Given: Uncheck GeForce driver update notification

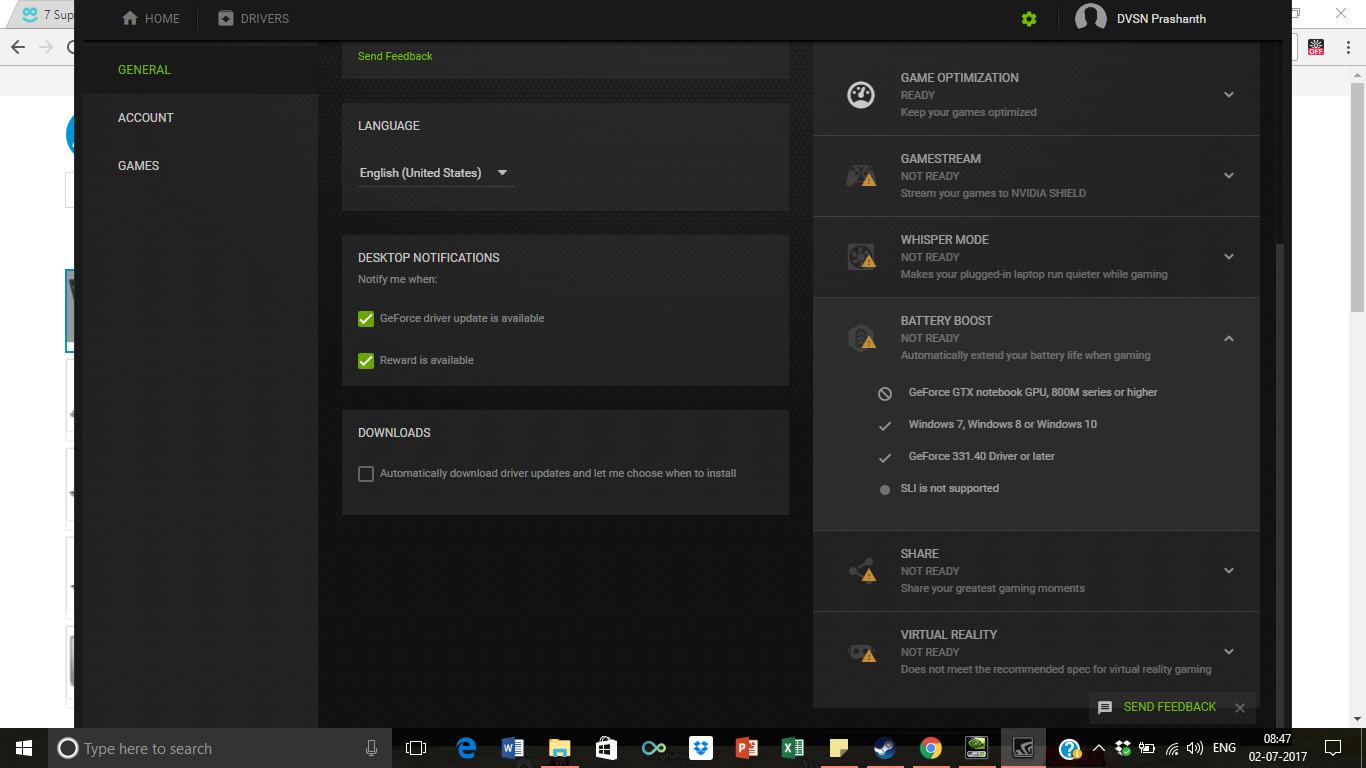Looking at the screenshot, I should (x=366, y=319).
